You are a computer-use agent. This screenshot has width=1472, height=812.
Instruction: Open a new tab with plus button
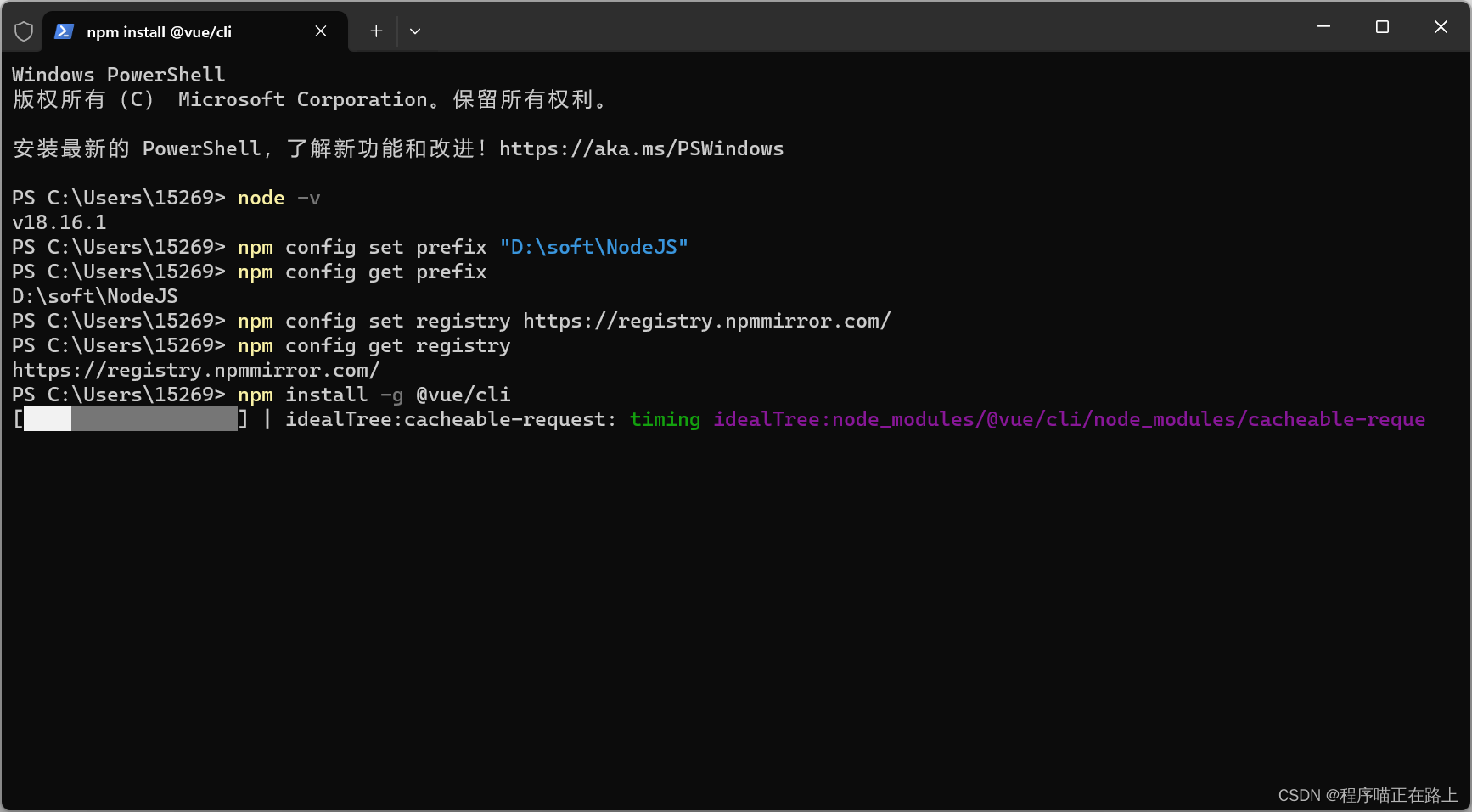(376, 31)
